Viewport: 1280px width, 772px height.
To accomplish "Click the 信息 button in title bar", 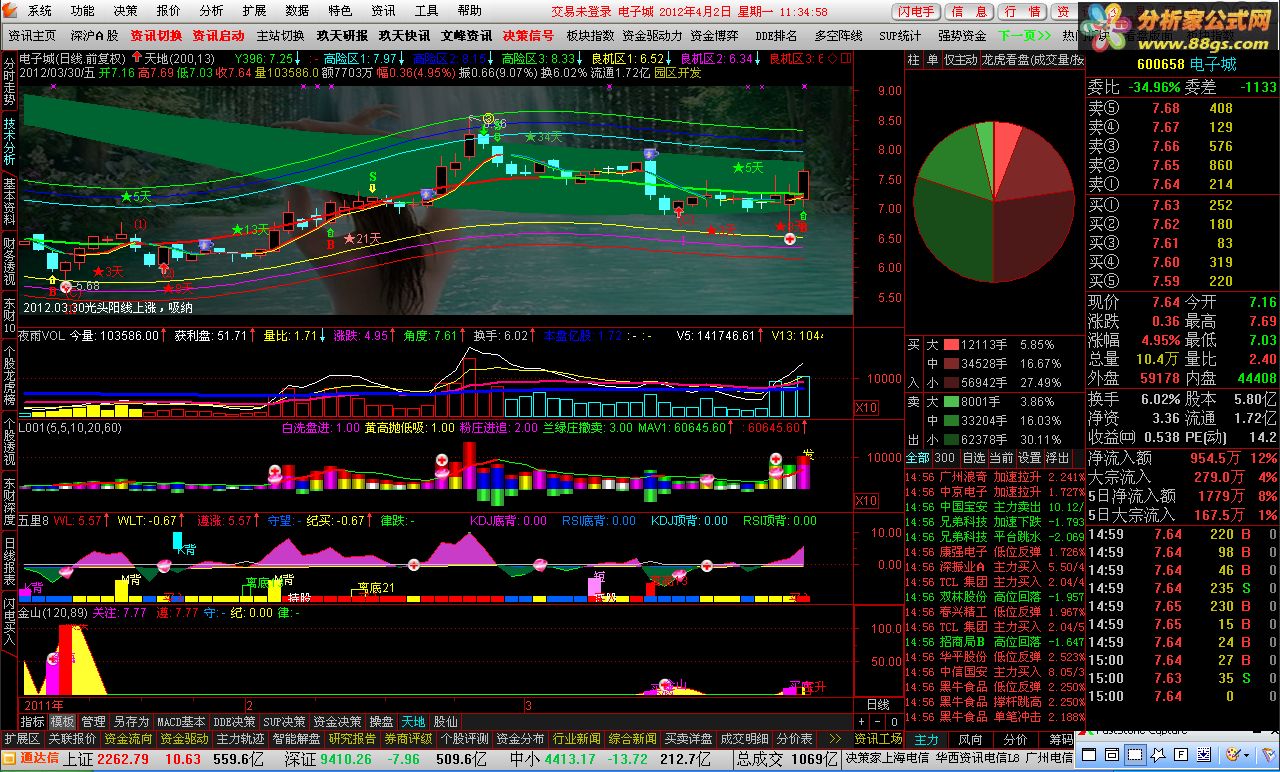I will click(x=969, y=12).
